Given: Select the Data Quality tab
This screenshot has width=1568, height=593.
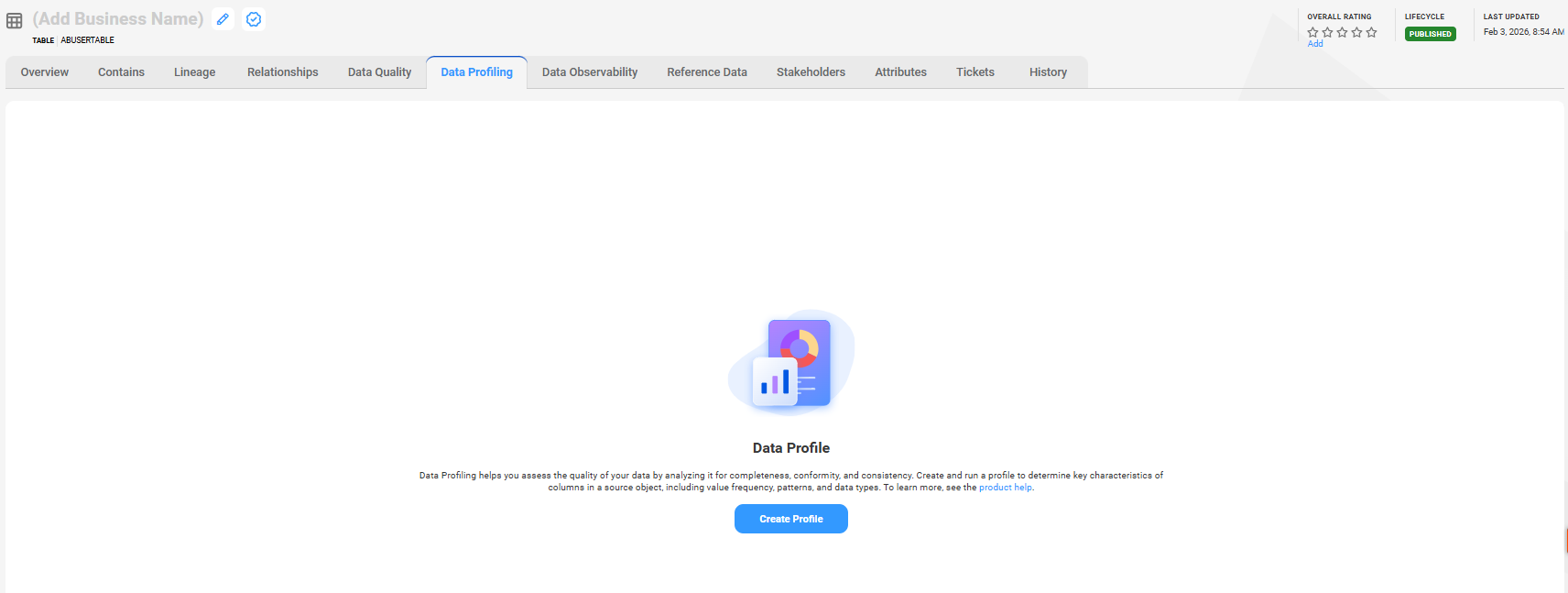Looking at the screenshot, I should 379,72.
